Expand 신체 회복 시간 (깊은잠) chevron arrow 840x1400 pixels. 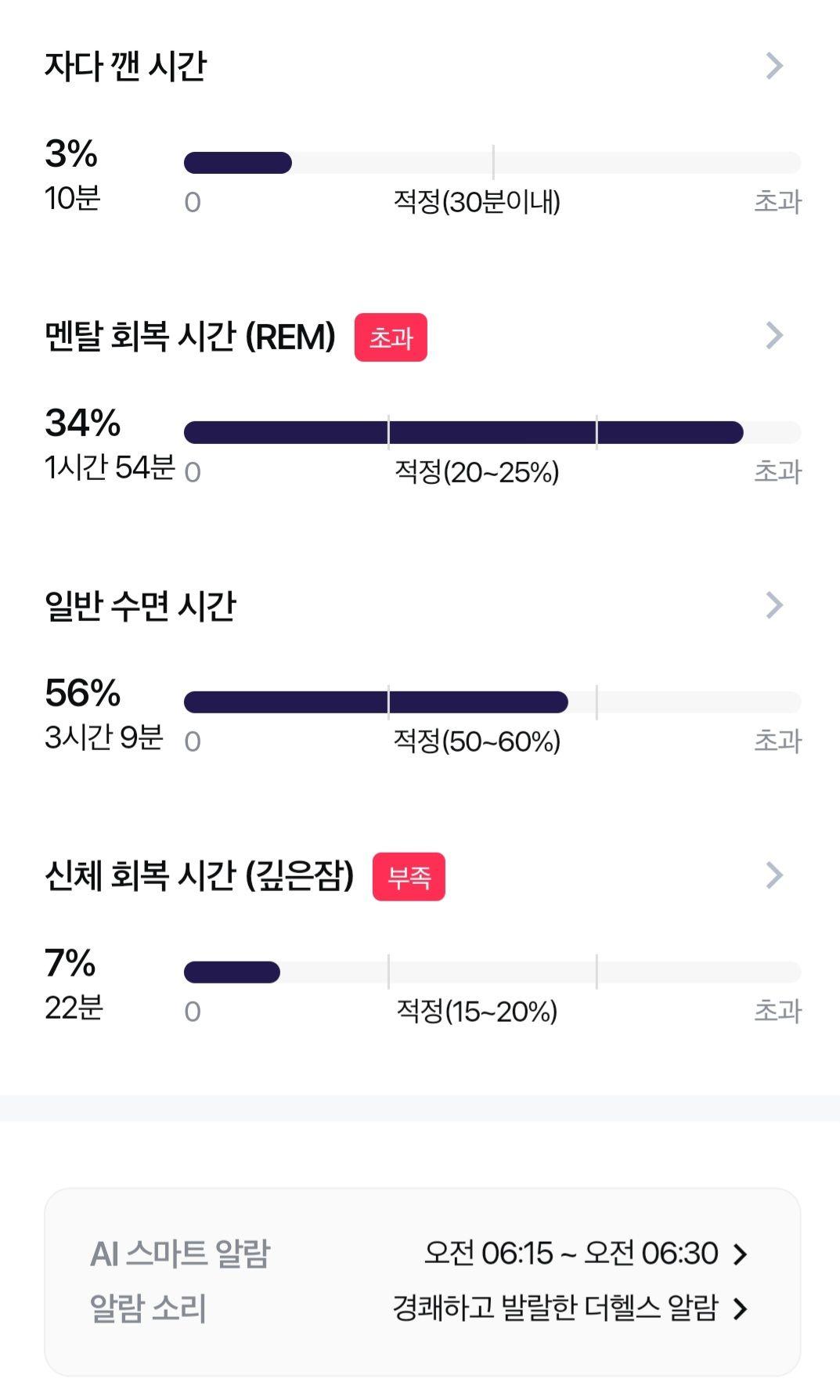[x=774, y=875]
